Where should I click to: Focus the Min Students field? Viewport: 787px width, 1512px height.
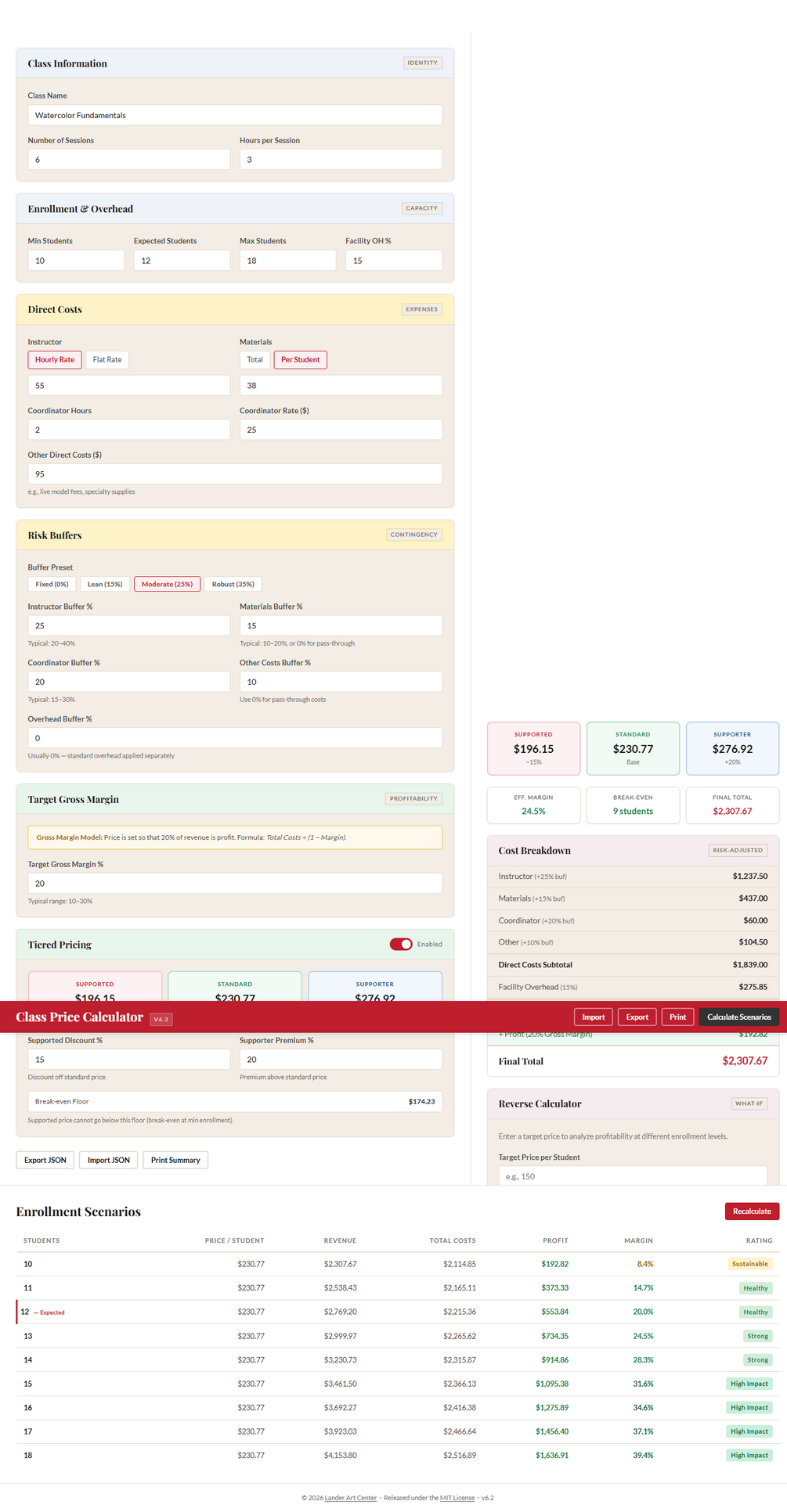tap(76, 261)
